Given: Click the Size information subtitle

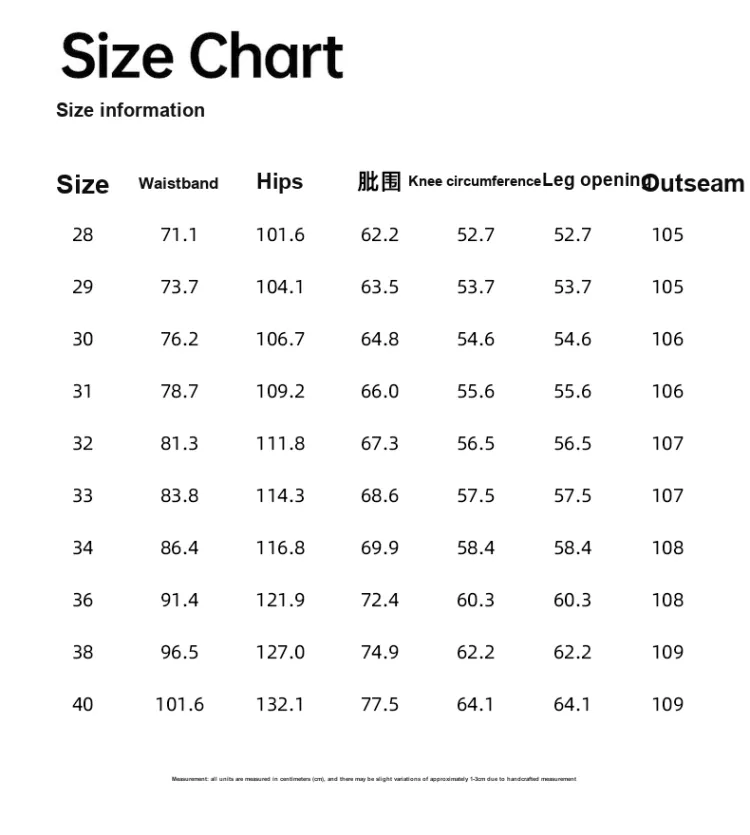Looking at the screenshot, I should pyautogui.click(x=130, y=110).
